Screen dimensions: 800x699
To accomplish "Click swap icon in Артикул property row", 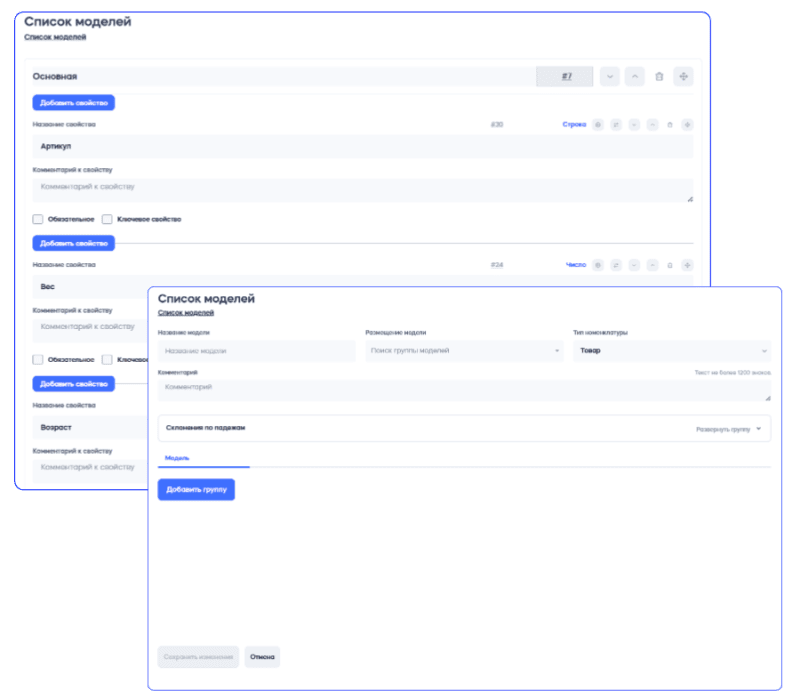I will point(616,125).
